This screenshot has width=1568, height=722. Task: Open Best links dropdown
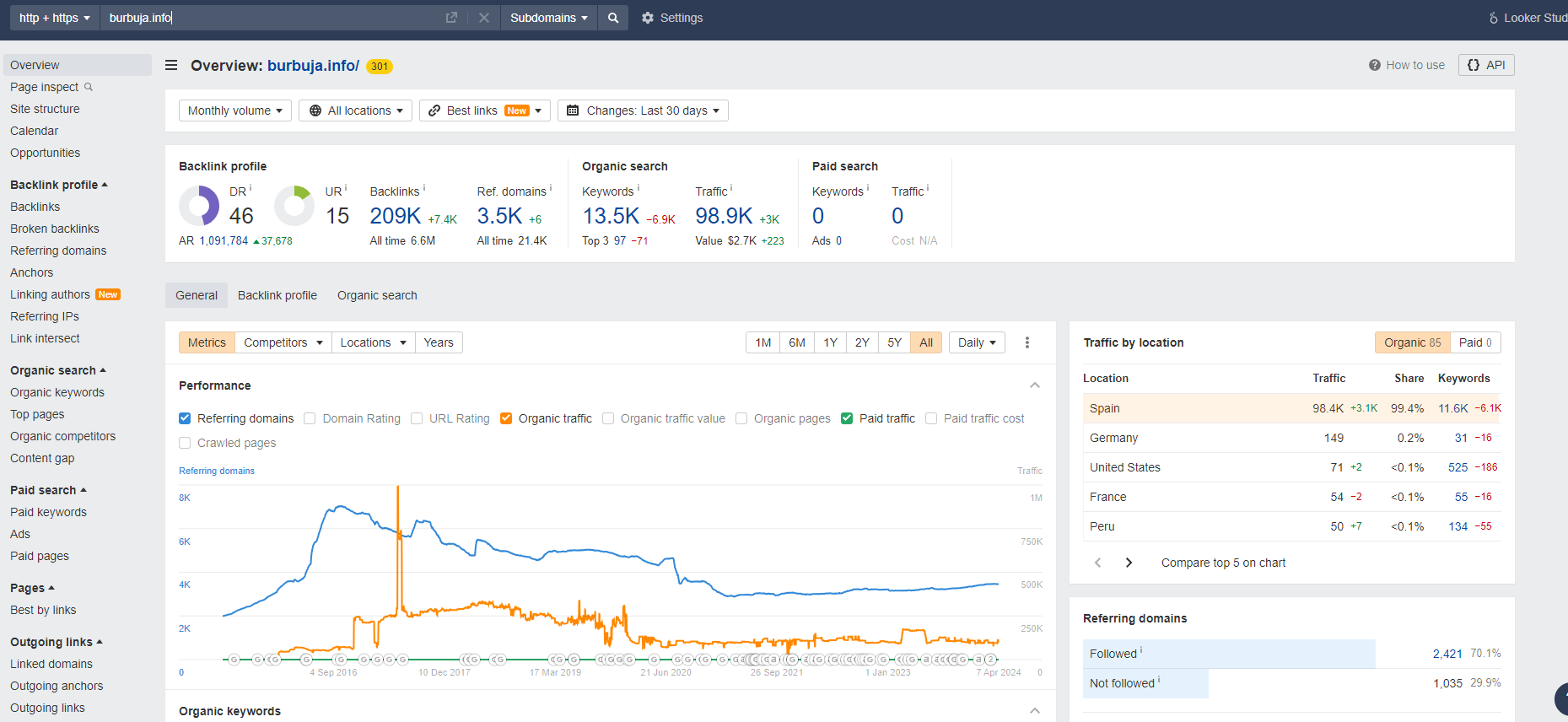(485, 110)
